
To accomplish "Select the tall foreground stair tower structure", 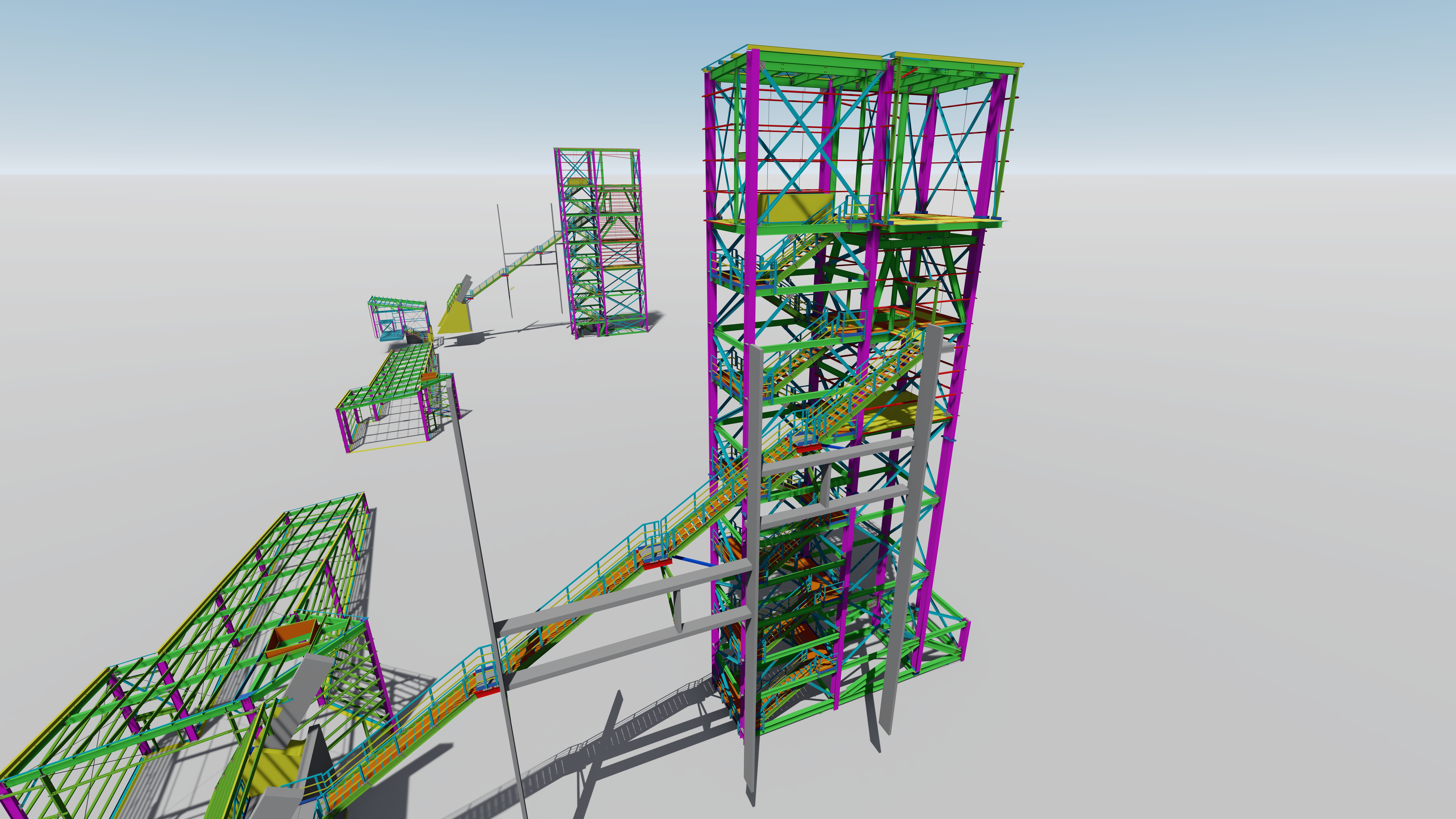I will (x=848, y=390).
